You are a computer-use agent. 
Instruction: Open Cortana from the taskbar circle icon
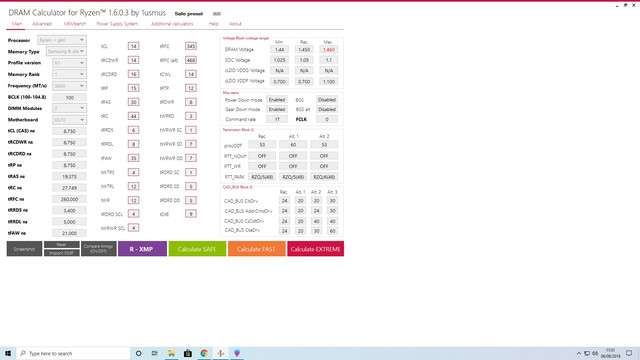pos(138,353)
